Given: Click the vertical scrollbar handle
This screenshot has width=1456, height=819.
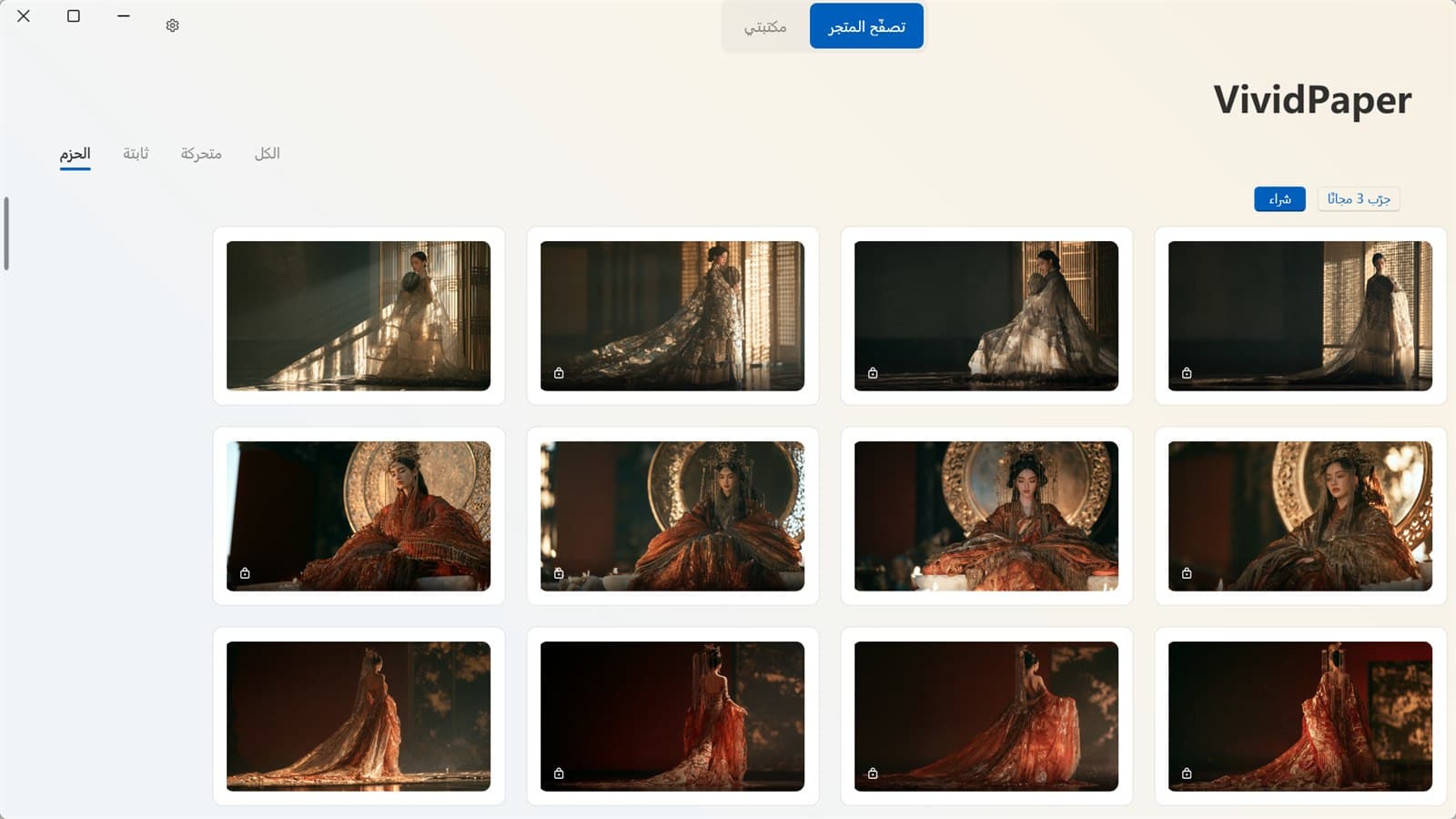Looking at the screenshot, I should (x=6, y=234).
